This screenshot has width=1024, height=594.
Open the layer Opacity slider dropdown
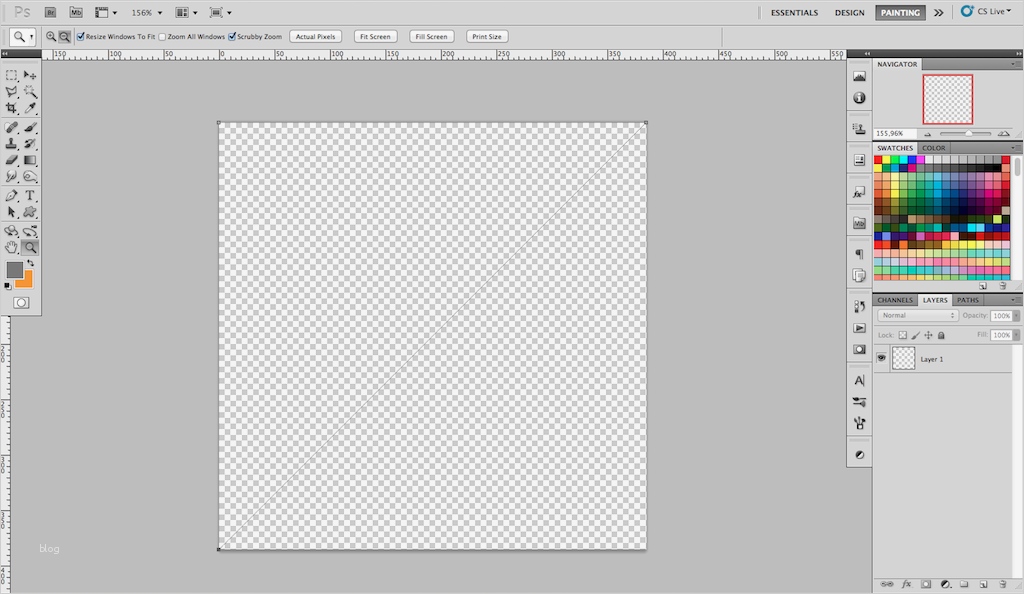[1016, 315]
